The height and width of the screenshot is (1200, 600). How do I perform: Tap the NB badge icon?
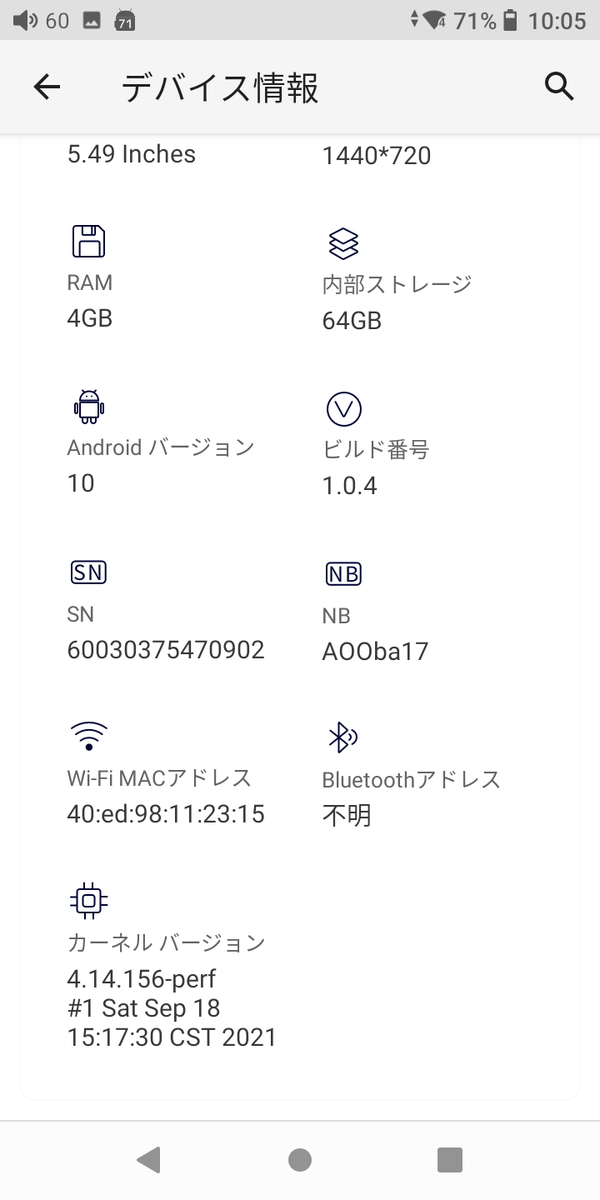pos(345,573)
